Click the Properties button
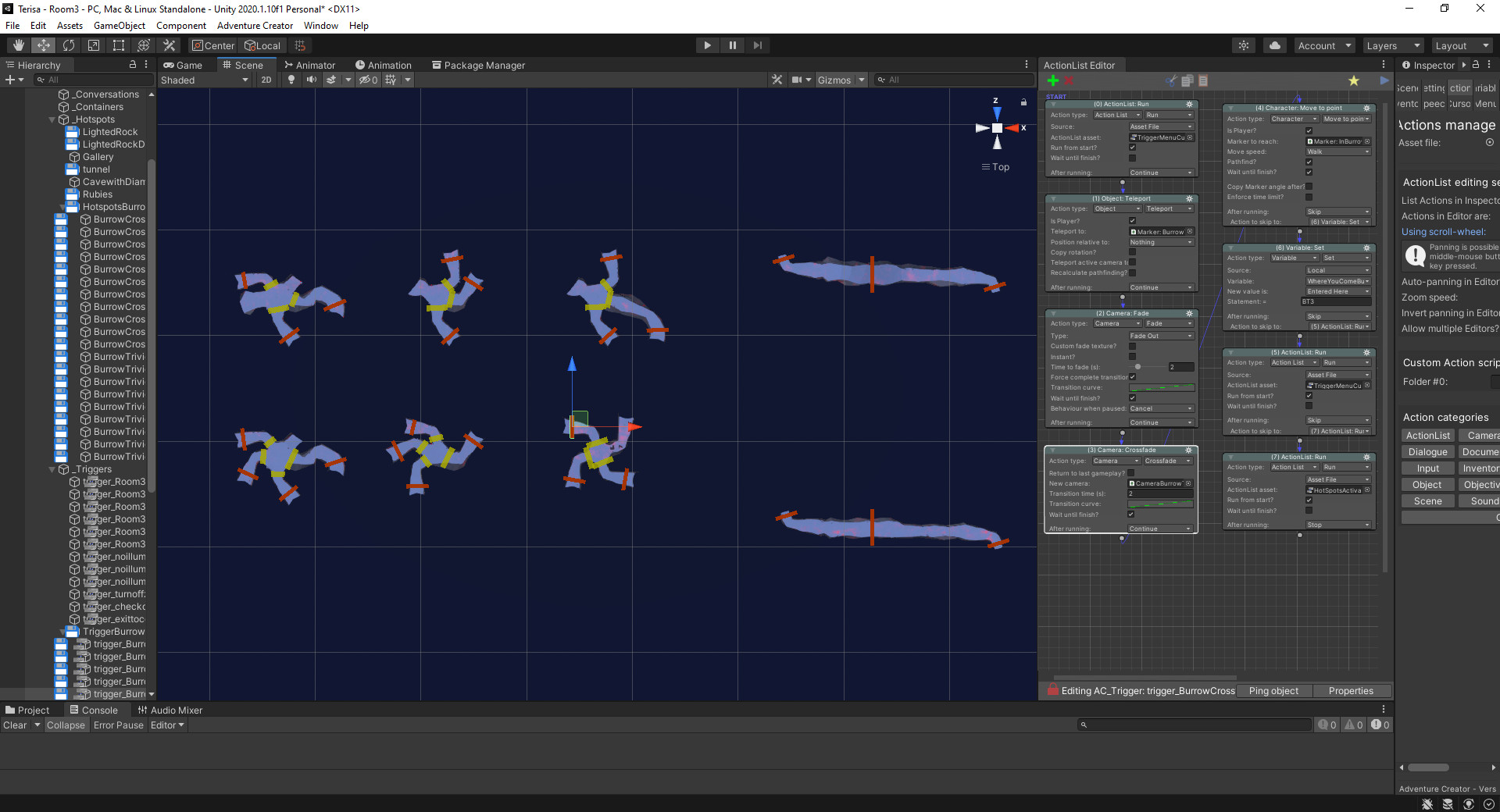The height and width of the screenshot is (812, 1500). 1351,691
